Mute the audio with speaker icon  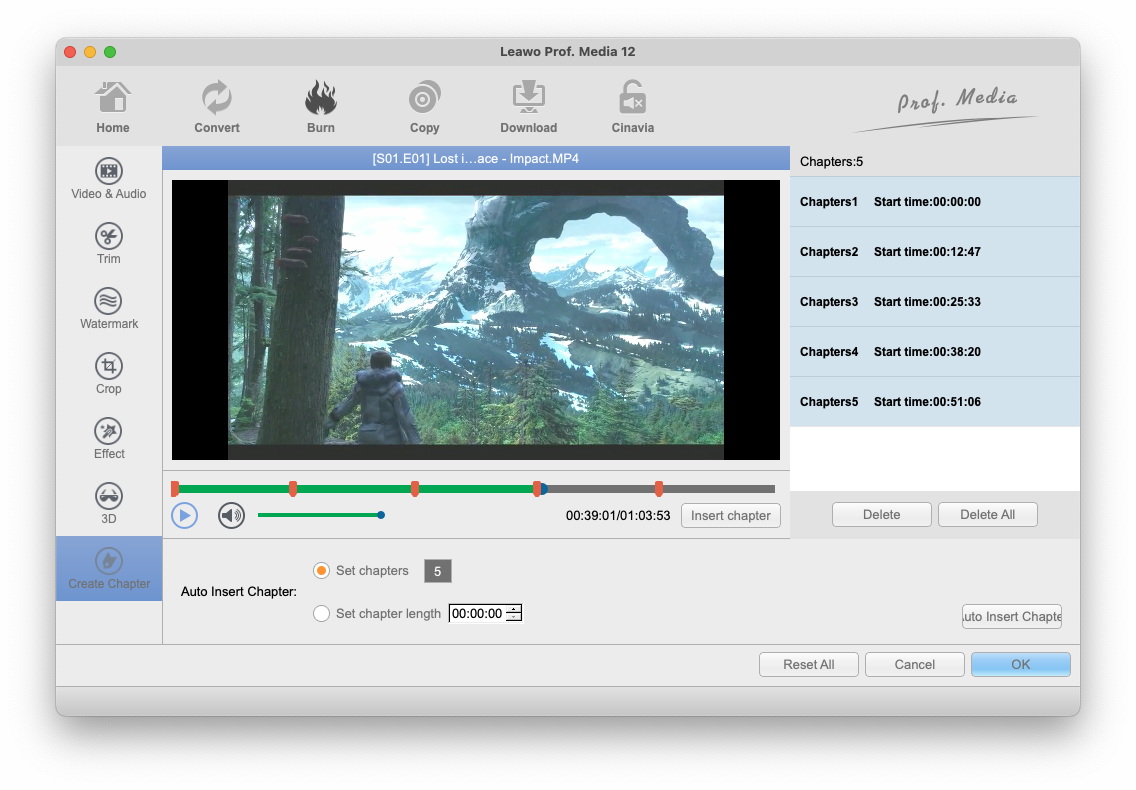tap(231, 516)
